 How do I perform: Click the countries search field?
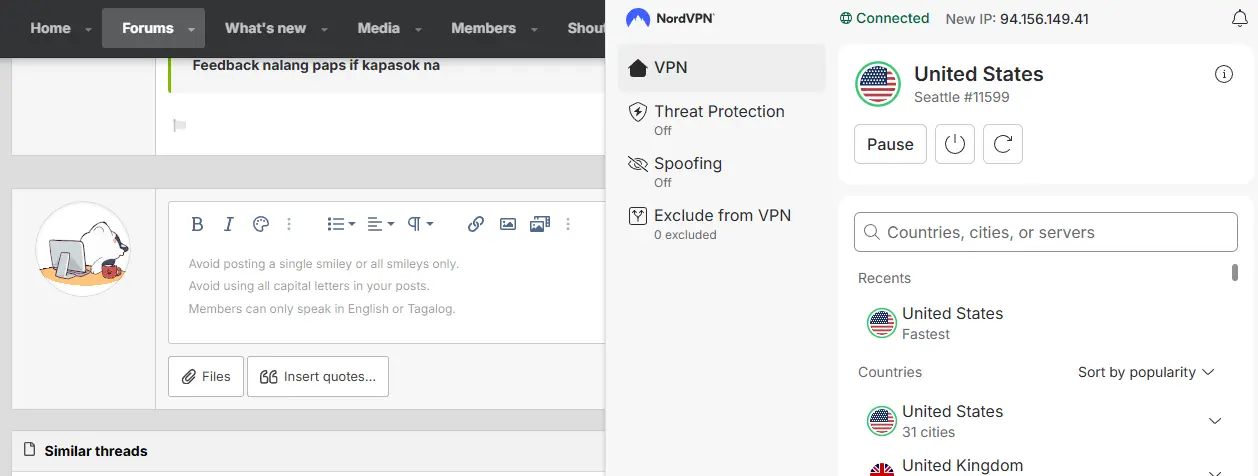[1046, 232]
